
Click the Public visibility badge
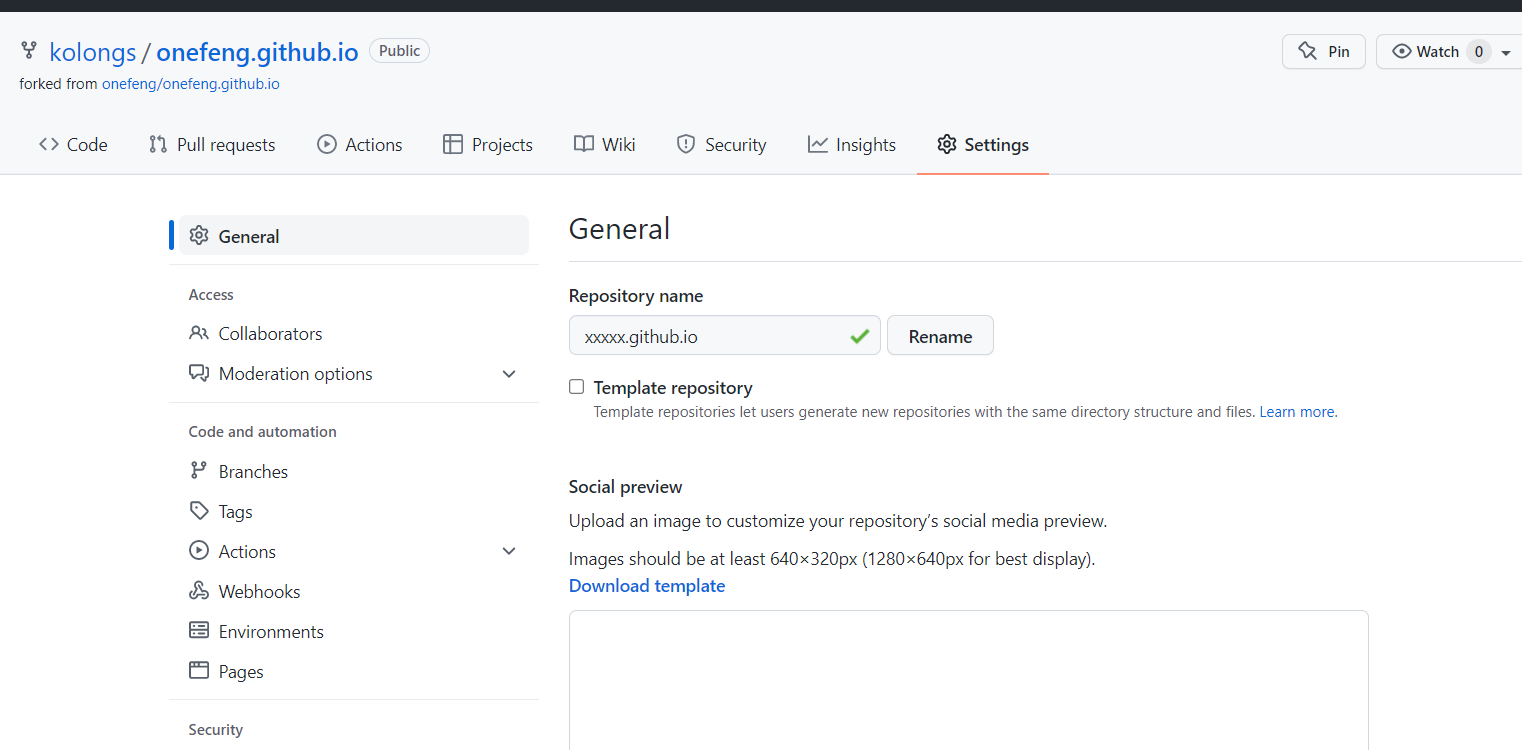point(399,51)
